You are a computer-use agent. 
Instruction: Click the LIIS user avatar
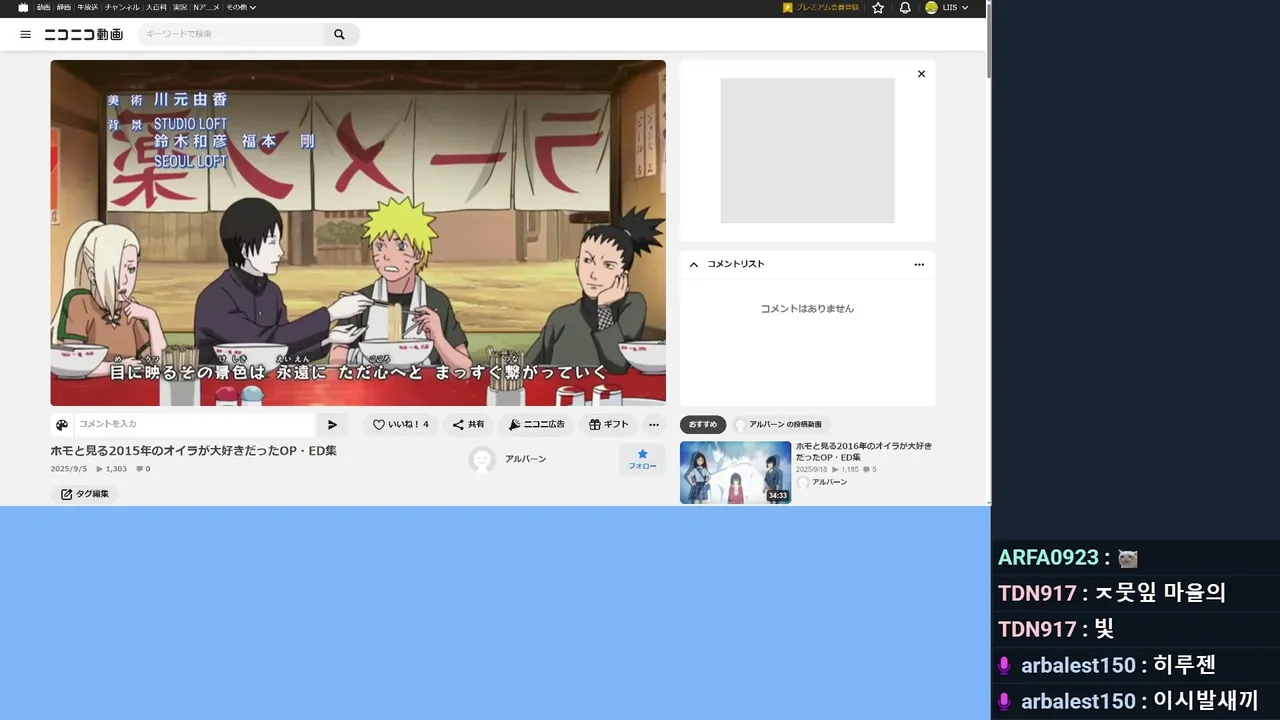pos(931,7)
